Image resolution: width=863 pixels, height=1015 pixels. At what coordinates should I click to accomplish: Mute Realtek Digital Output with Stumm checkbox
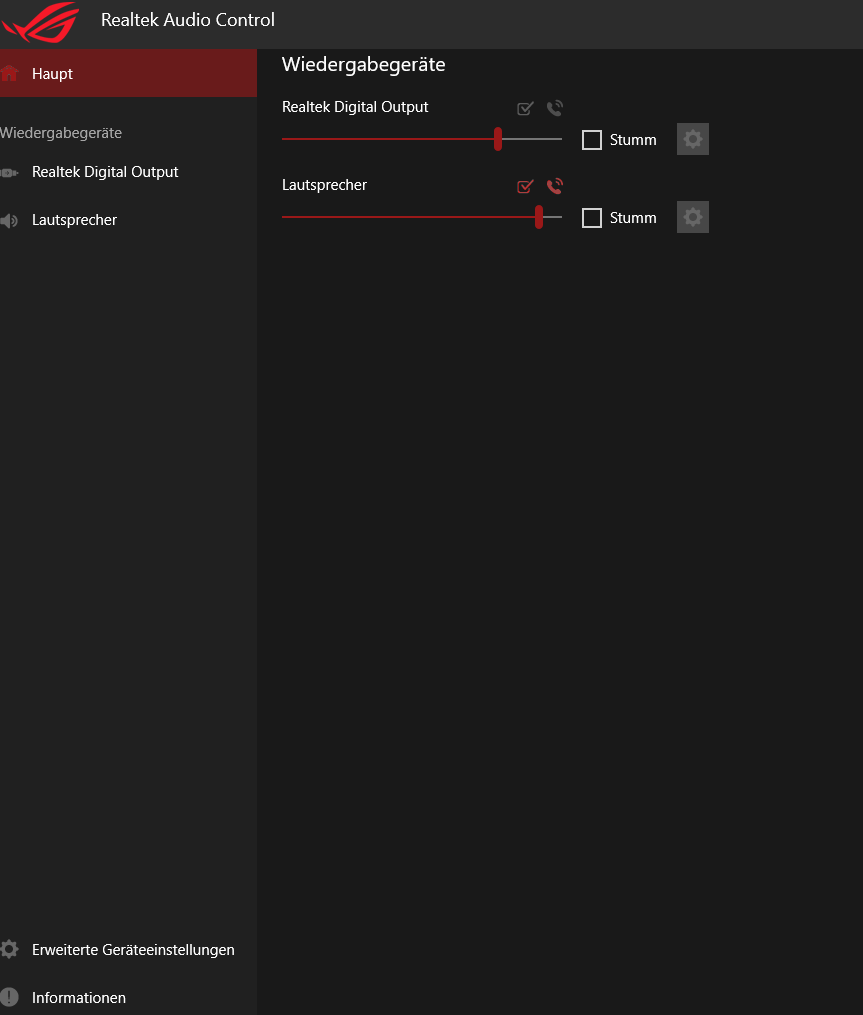tap(592, 140)
